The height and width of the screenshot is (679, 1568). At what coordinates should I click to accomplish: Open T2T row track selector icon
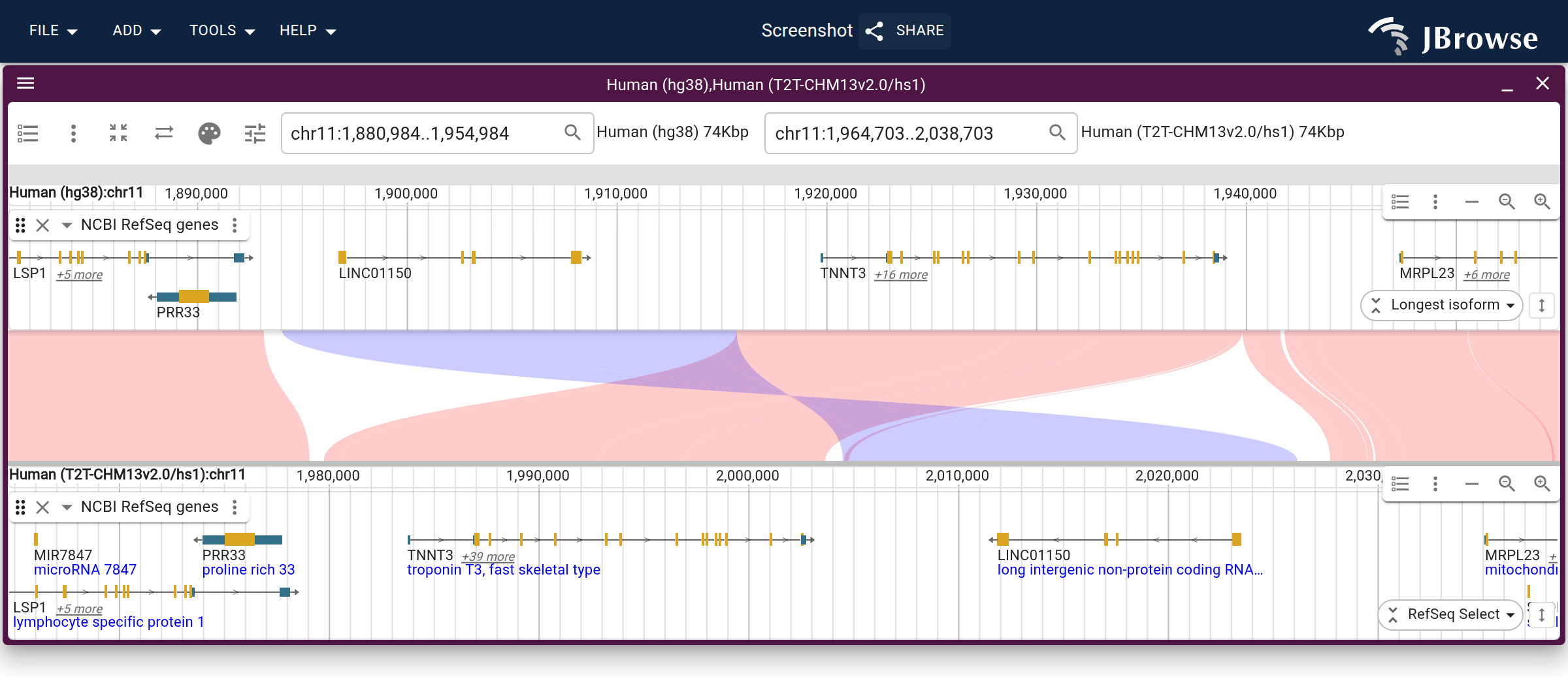coord(1400,484)
